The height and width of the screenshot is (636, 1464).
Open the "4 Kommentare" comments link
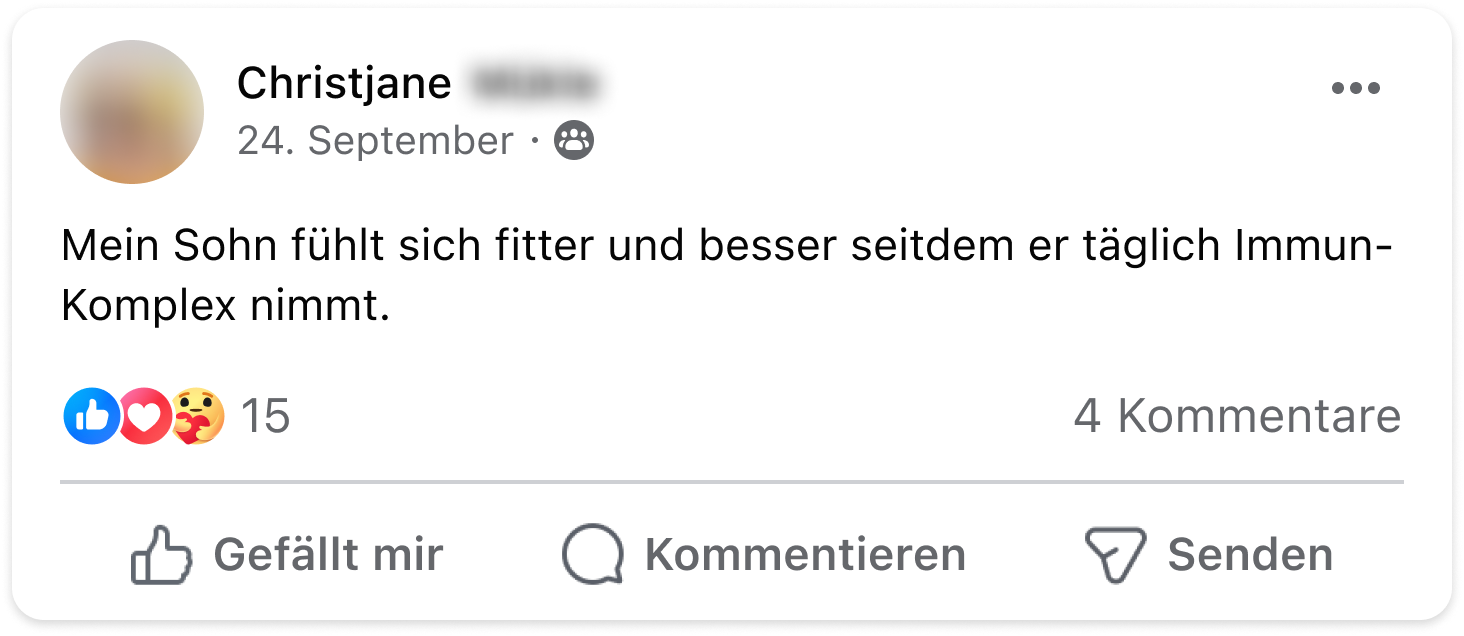coord(1237,416)
